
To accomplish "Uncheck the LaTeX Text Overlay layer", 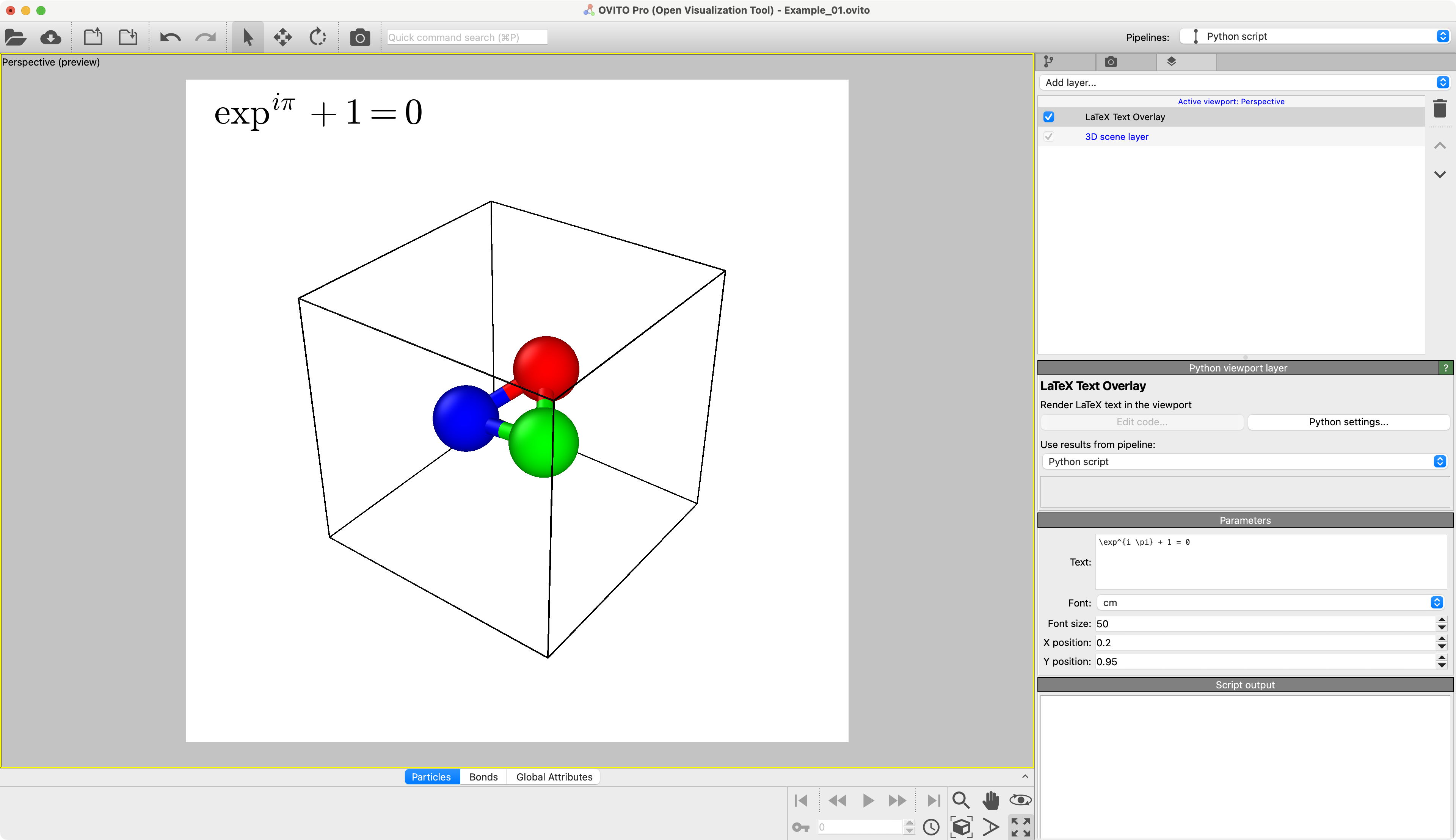I will click(1048, 117).
